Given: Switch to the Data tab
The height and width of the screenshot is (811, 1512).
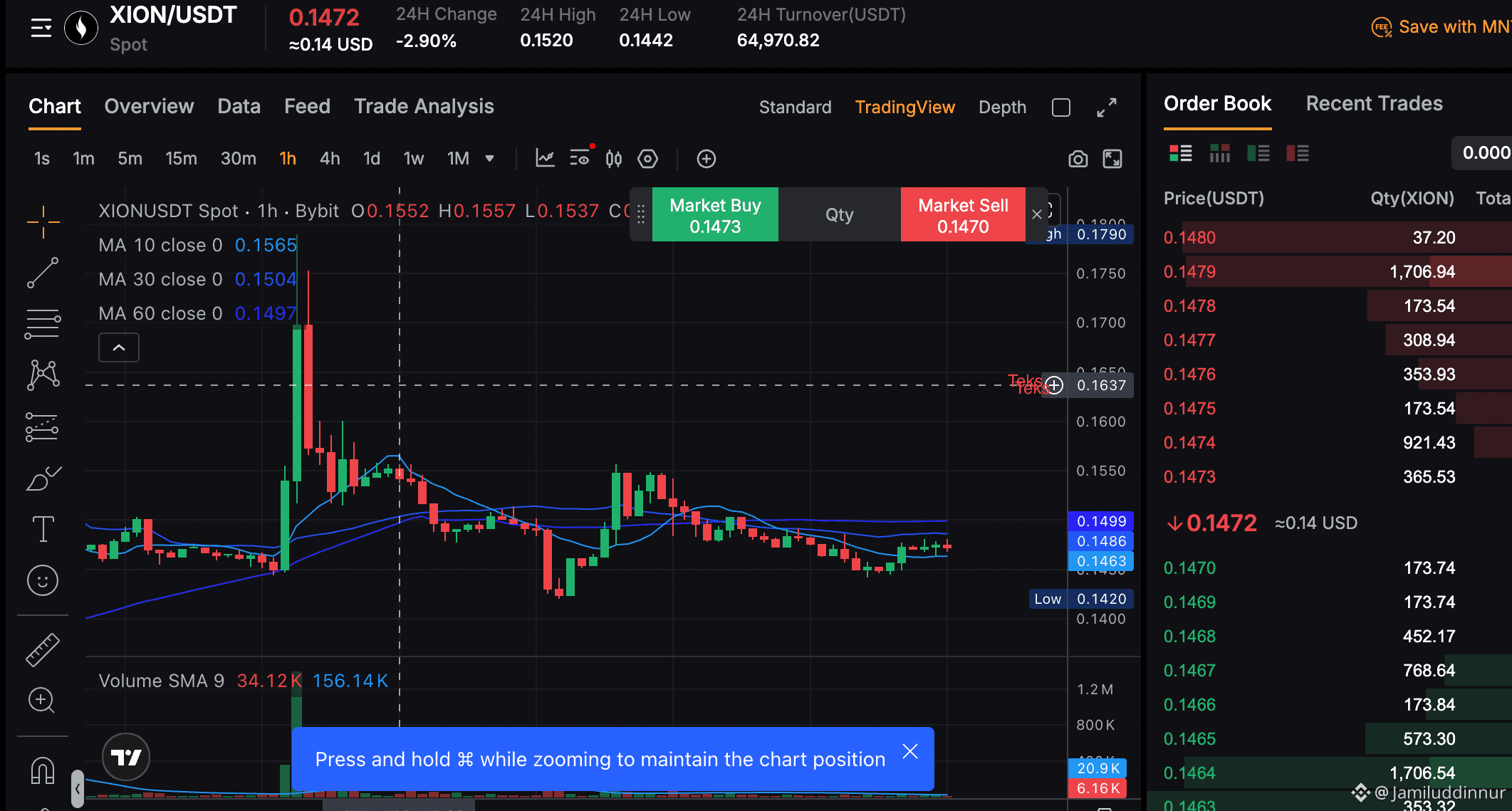Looking at the screenshot, I should [x=239, y=106].
